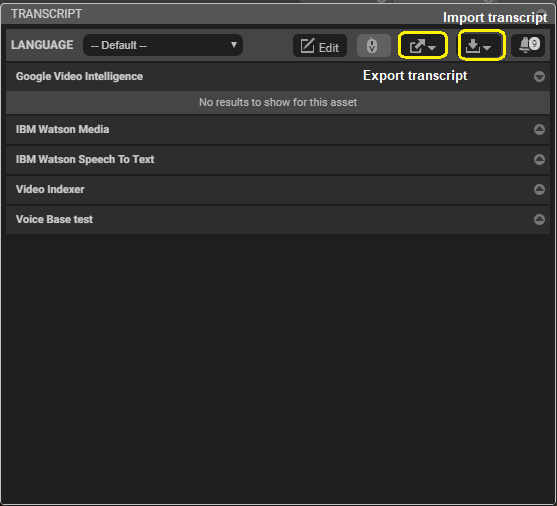557x506 pixels.
Task: Click the TRANSCRIPT panel title tab
Action: [x=47, y=14]
